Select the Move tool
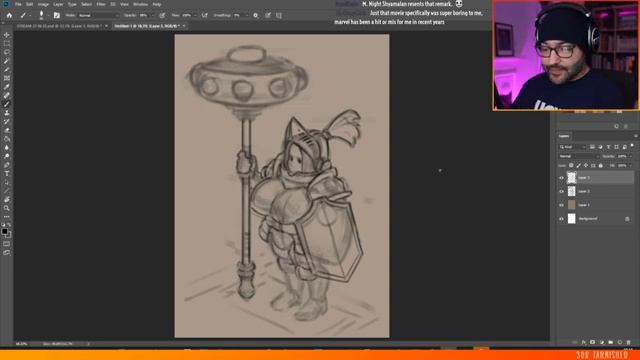 click(7, 35)
